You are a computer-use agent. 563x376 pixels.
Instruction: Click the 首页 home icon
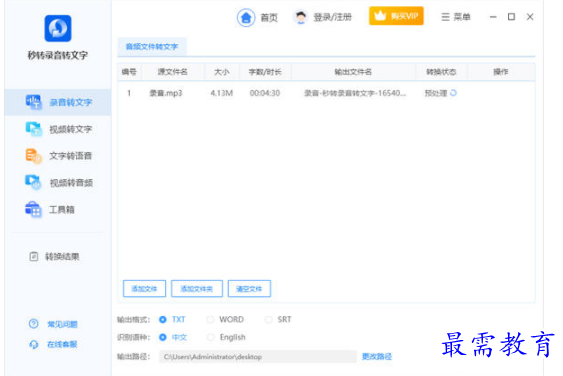click(x=246, y=17)
